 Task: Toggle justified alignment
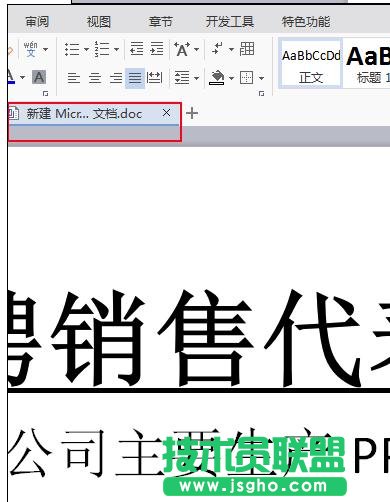tap(135, 78)
